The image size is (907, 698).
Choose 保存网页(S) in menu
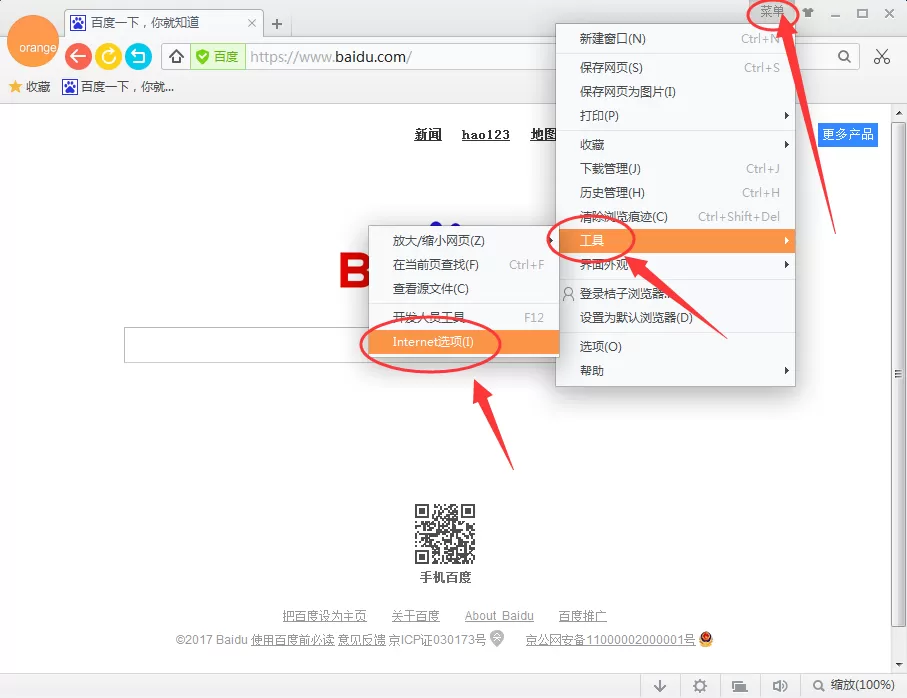click(x=676, y=68)
